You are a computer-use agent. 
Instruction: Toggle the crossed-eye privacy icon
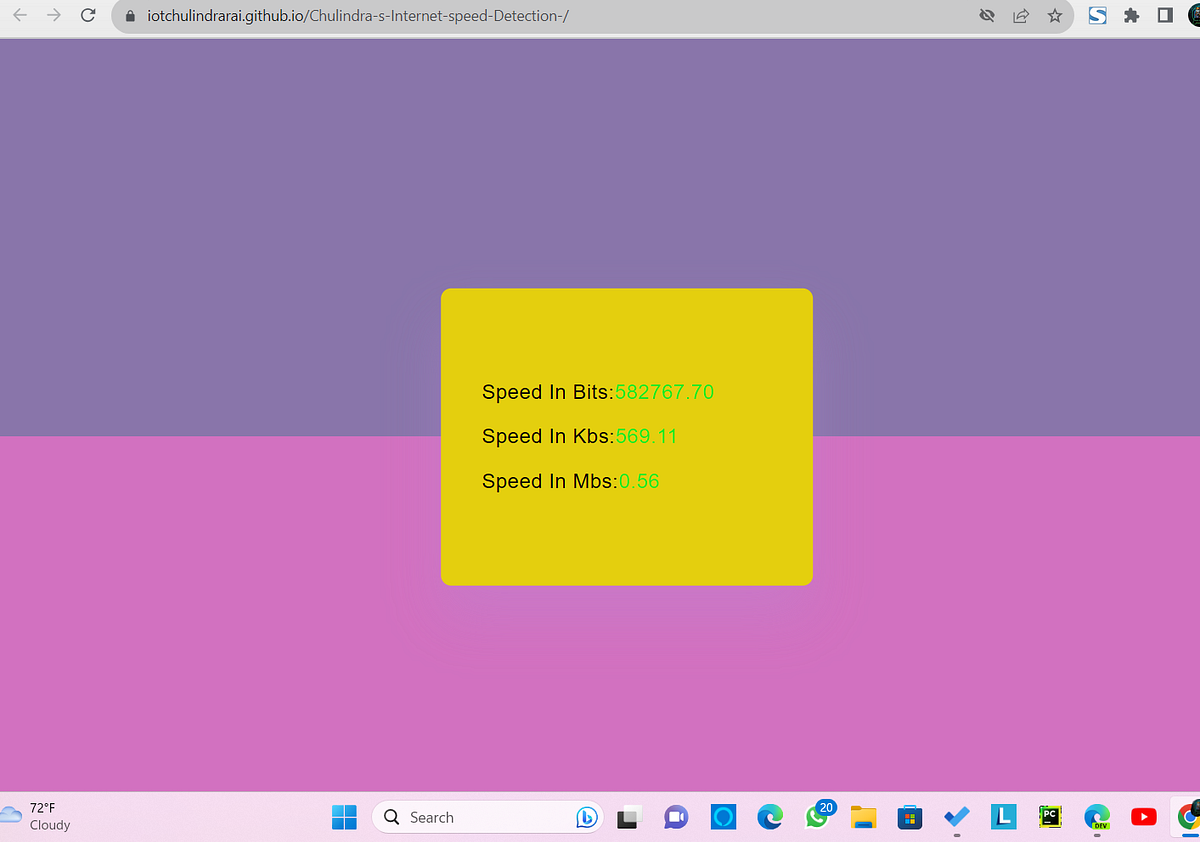click(987, 16)
